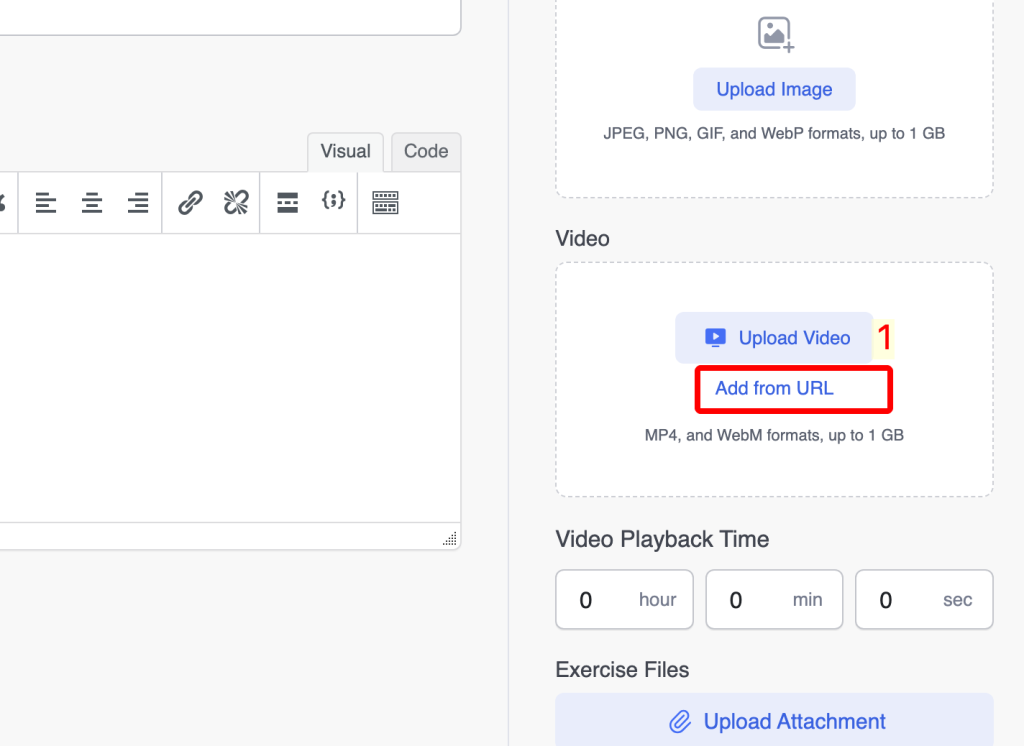Click the Upload Image button

(x=774, y=89)
